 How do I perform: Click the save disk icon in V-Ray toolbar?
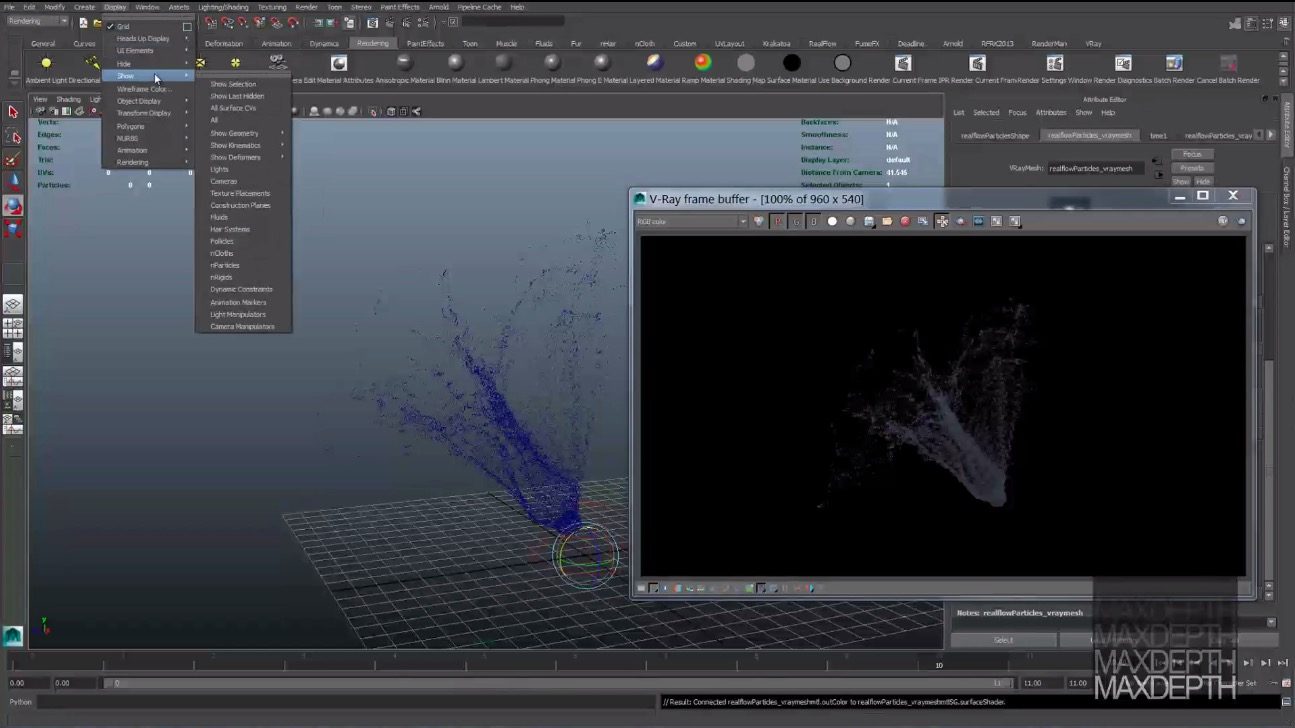[869, 221]
